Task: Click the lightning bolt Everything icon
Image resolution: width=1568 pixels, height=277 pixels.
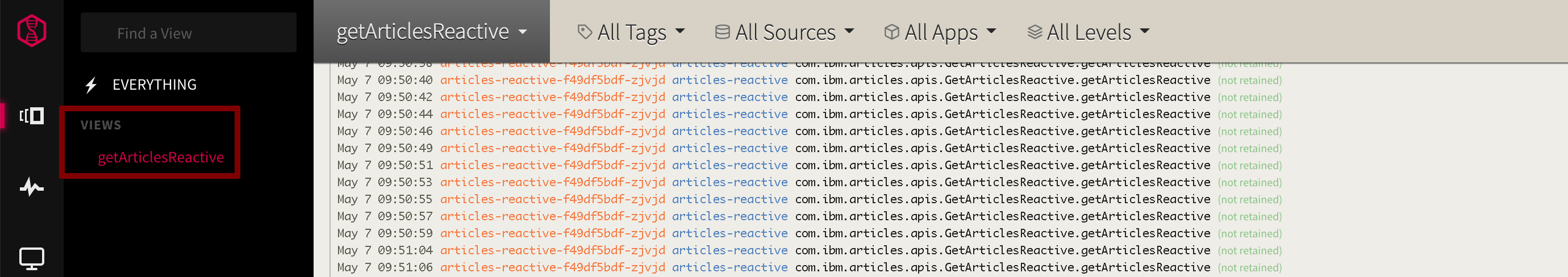Action: click(x=91, y=85)
